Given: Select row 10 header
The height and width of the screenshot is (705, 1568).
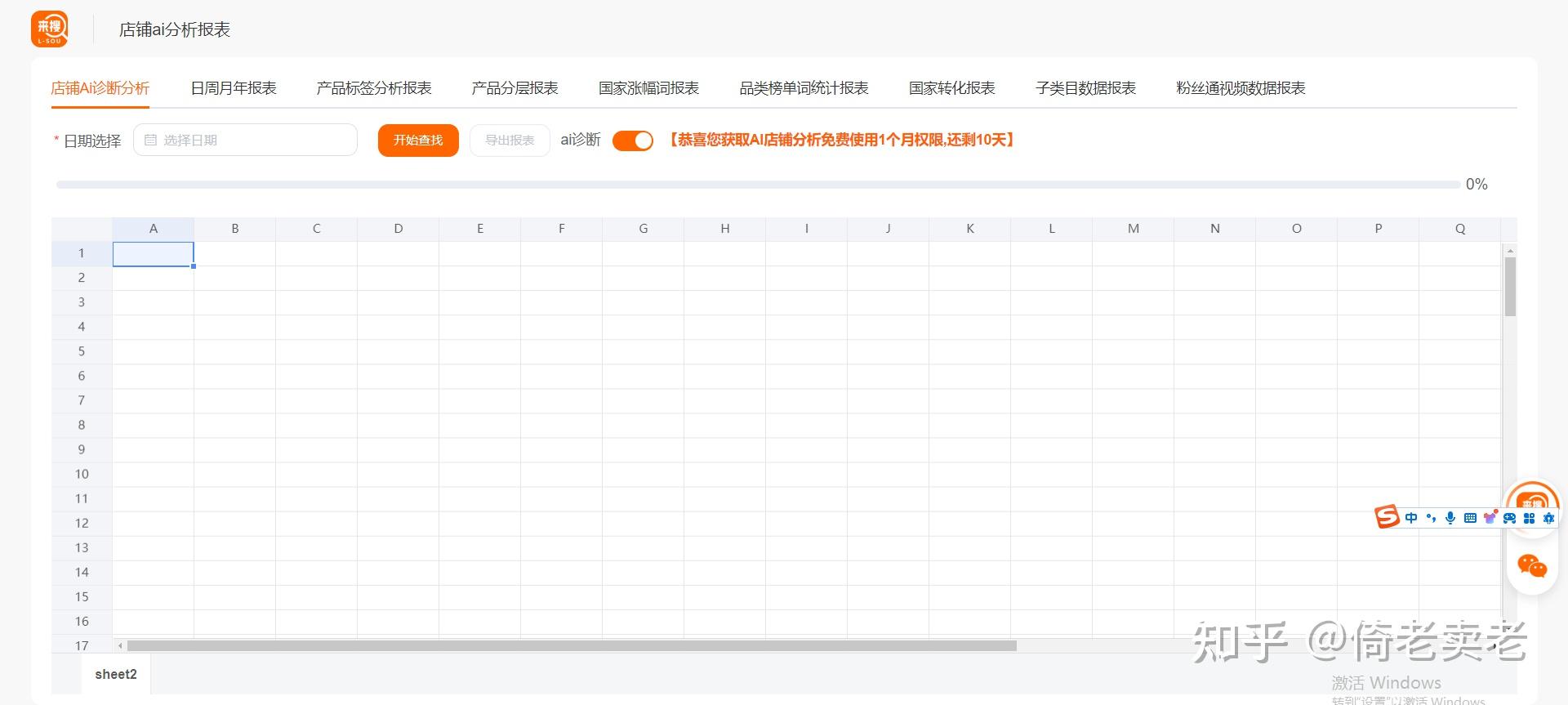Looking at the screenshot, I should 82,475.
